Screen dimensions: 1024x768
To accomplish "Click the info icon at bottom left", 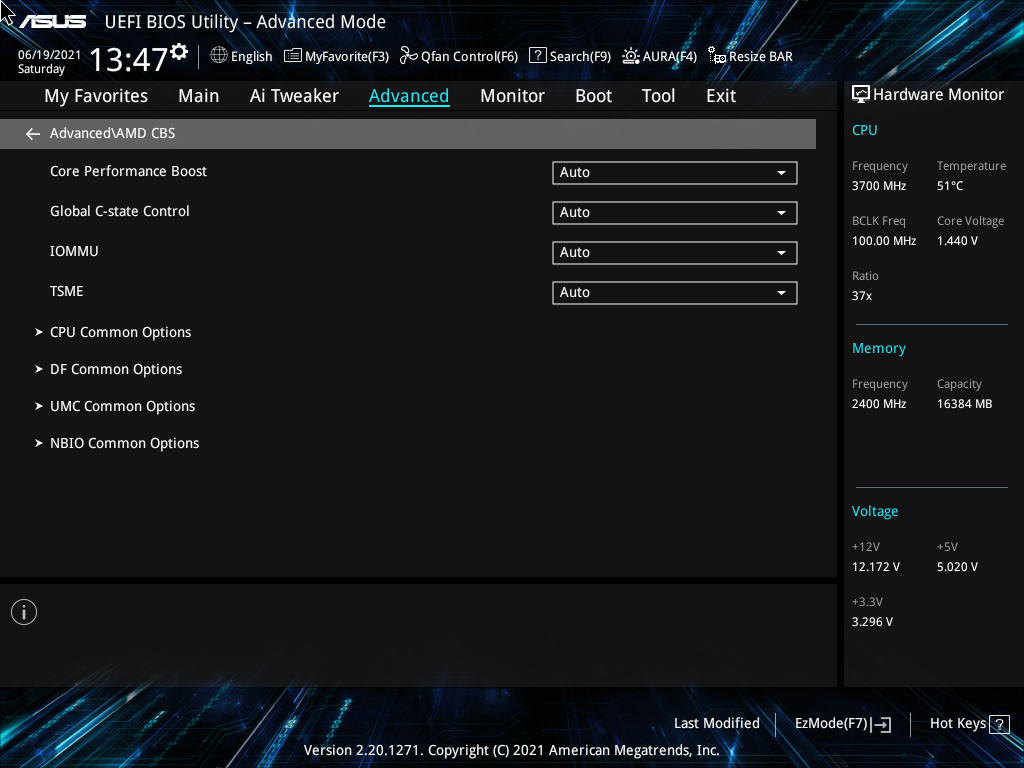I will [23, 611].
